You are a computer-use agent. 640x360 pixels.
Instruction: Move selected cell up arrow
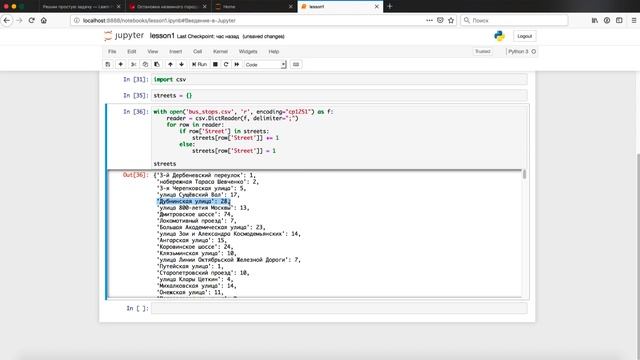(x=170, y=64)
